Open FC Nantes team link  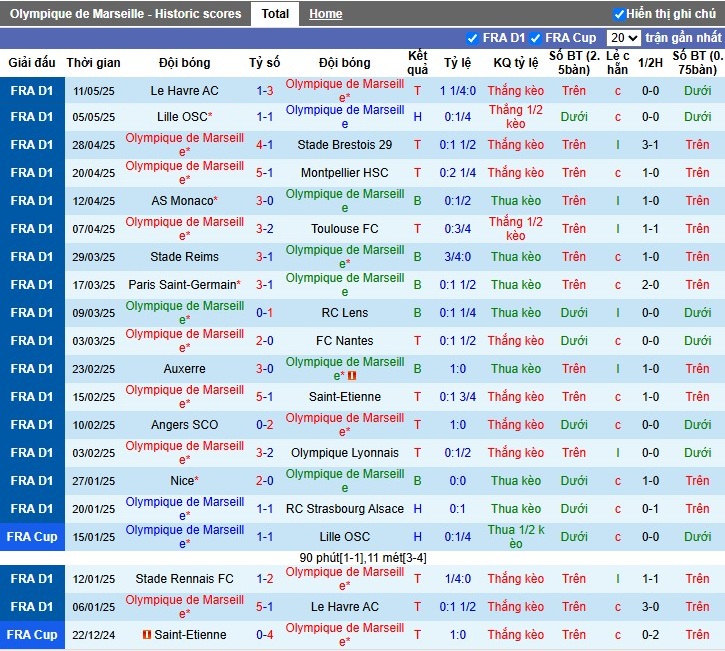[x=344, y=341]
